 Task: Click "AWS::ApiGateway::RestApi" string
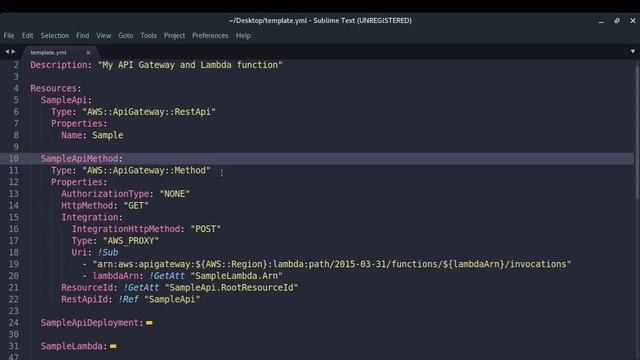[149, 112]
